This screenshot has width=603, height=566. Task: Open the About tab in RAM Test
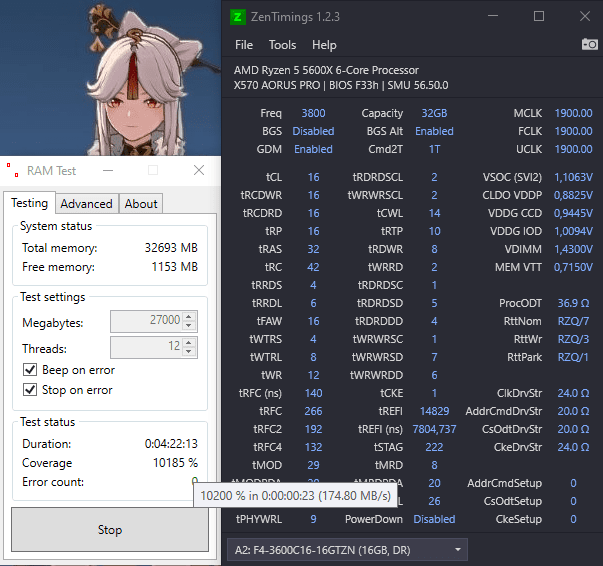pos(141,203)
